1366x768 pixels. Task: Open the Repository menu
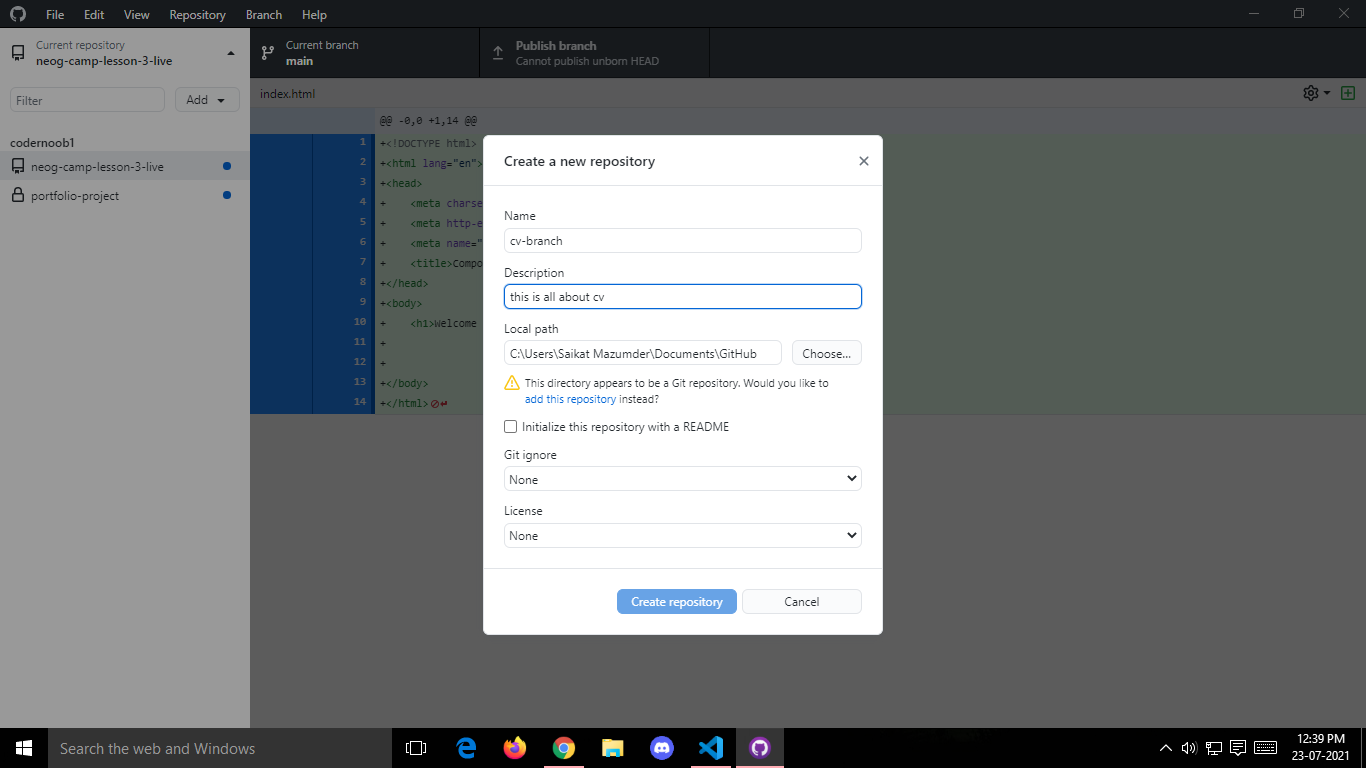[x=197, y=15]
